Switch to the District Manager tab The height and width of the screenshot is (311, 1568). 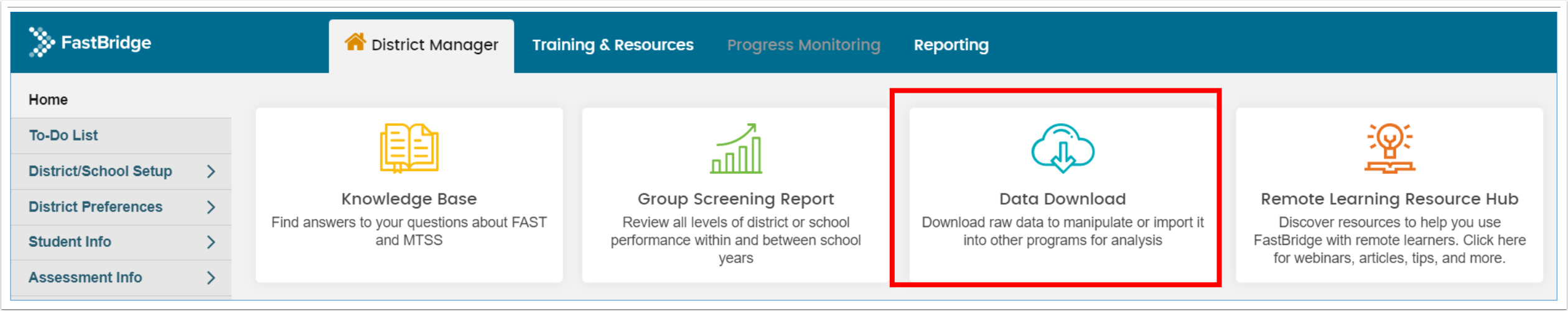[421, 46]
